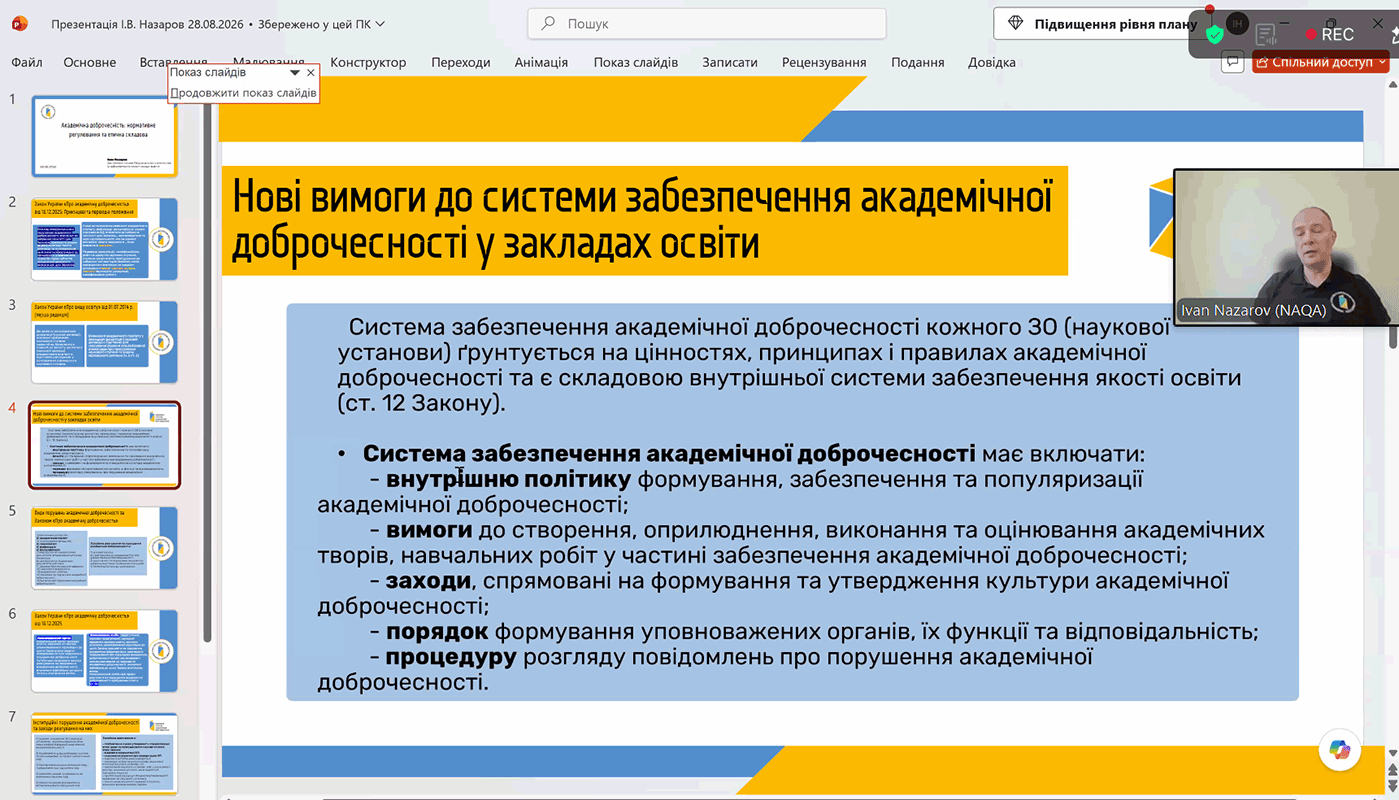Screen dimensions: 1399x800
Task: Click the IH profile avatar
Action: coord(1238,23)
